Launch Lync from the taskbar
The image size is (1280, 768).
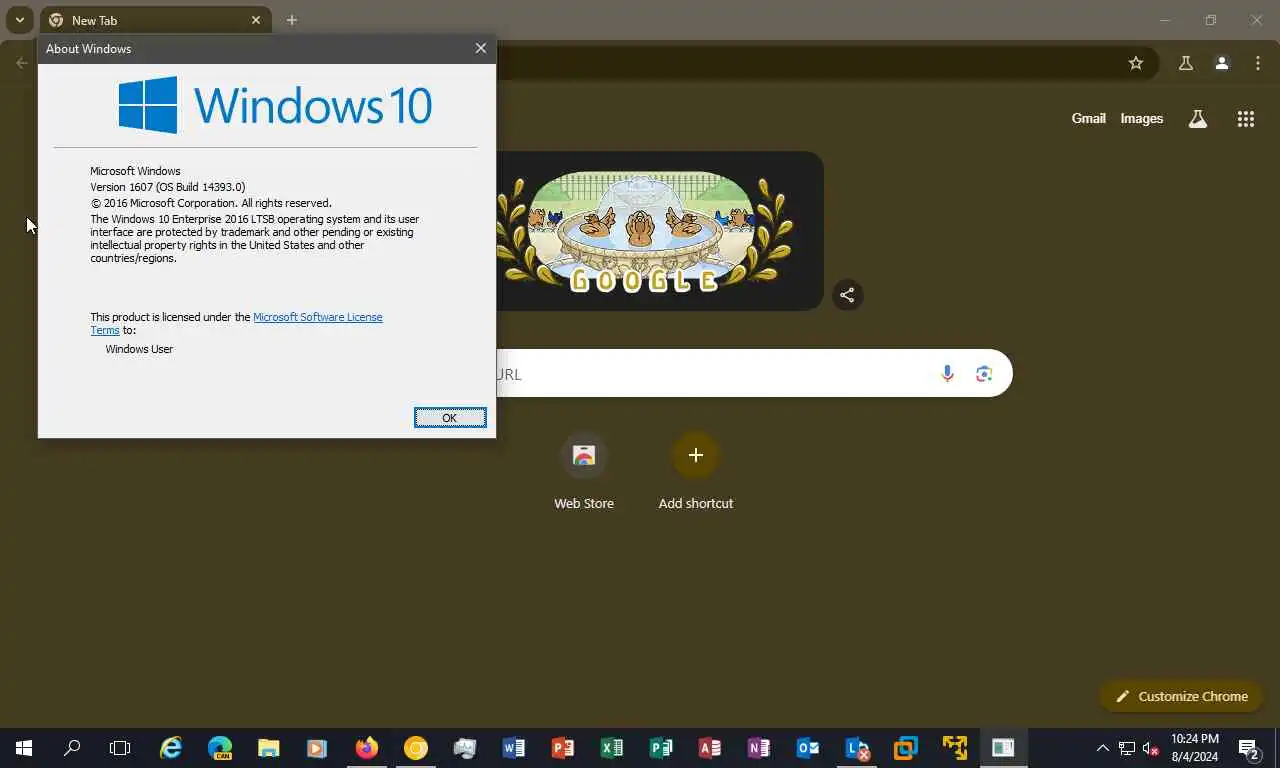[x=857, y=748]
